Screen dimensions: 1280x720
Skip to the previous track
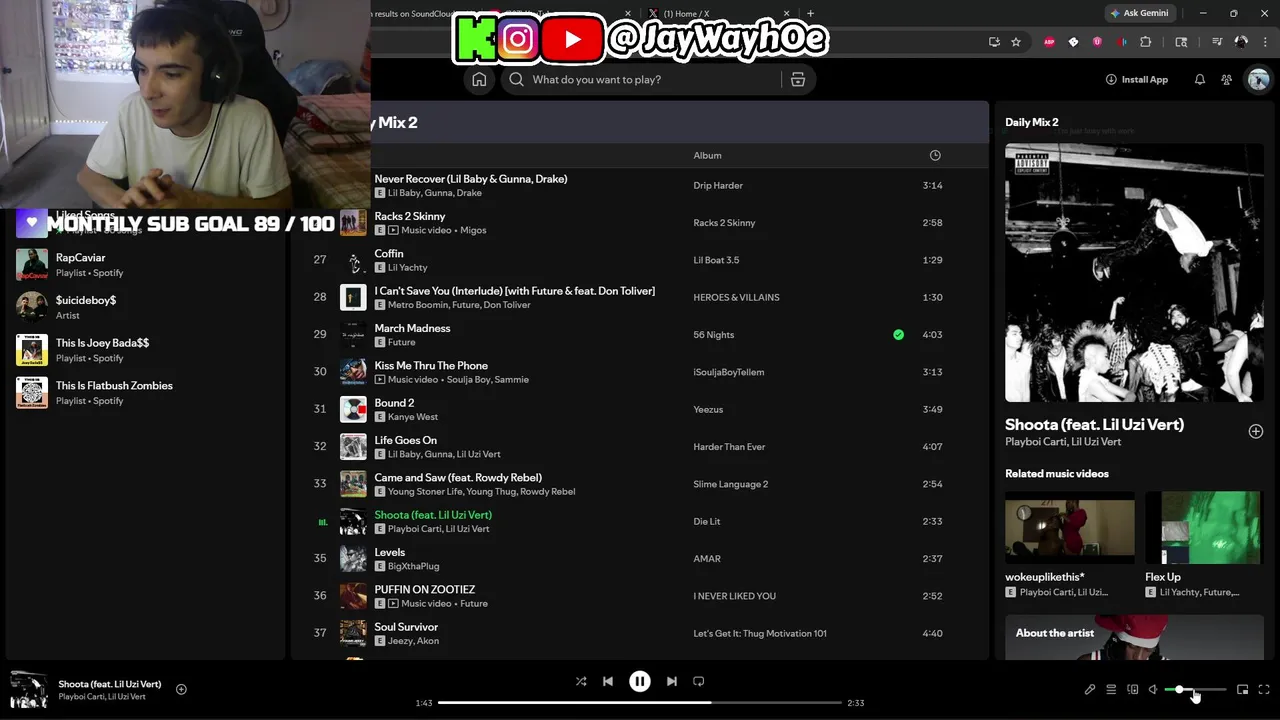click(608, 681)
